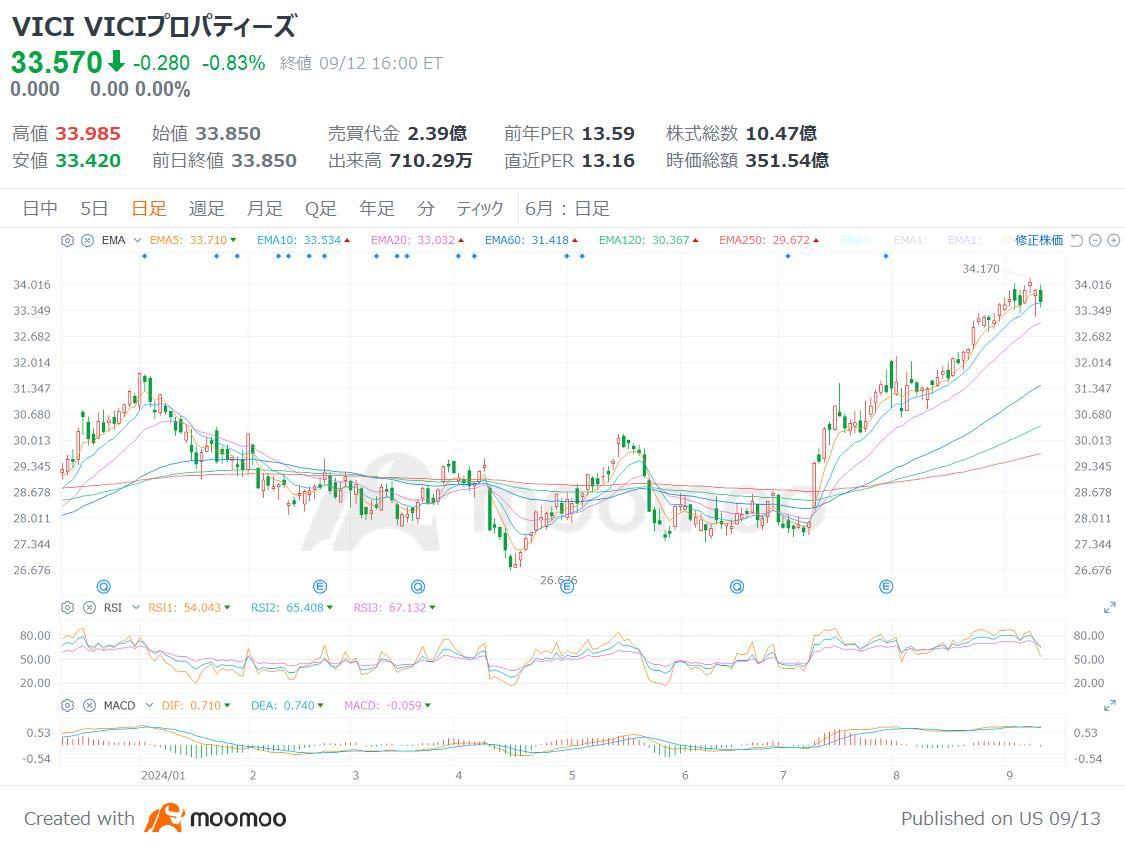
Task: Open the ティック tick tab
Action: (480, 209)
